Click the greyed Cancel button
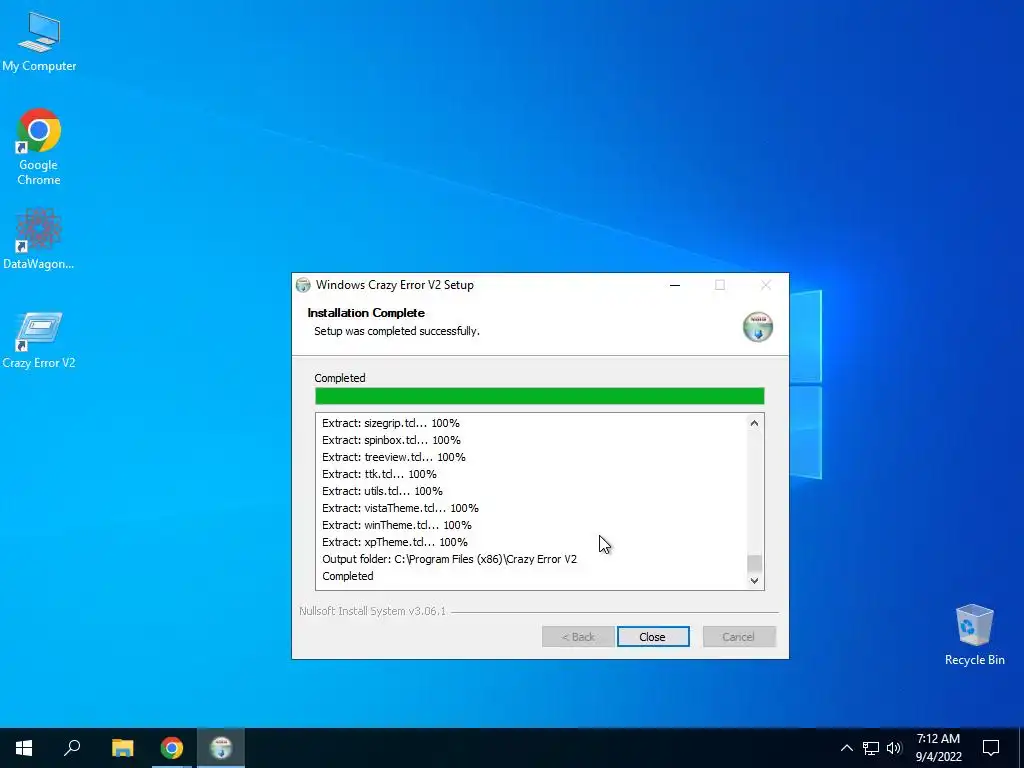1024x768 pixels. tap(739, 637)
